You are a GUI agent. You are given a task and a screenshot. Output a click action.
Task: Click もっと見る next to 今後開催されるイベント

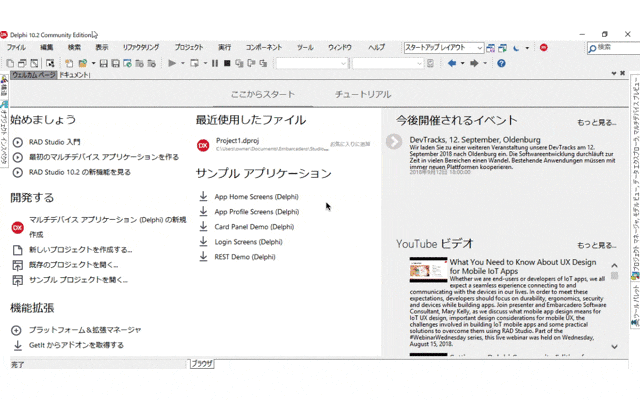596,122
